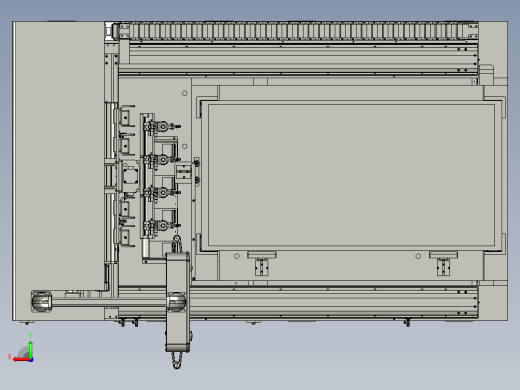Select the large rectangular tray panel
The width and height of the screenshot is (520, 390).
point(351,174)
